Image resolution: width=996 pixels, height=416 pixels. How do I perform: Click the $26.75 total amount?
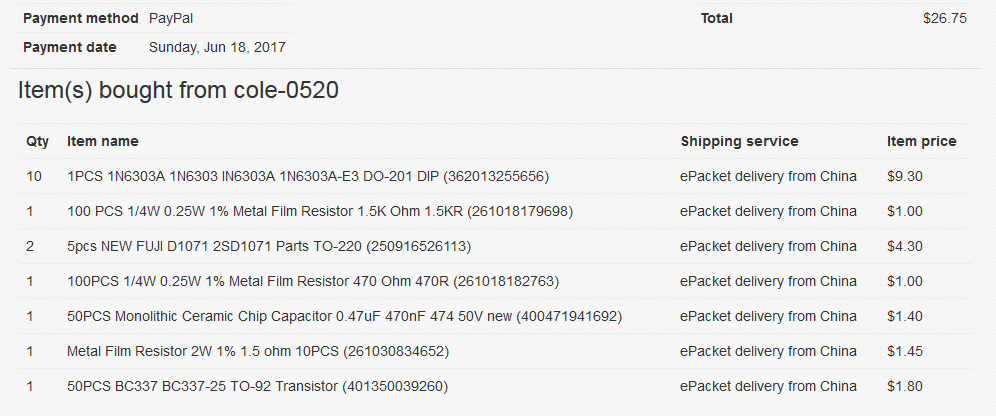[x=945, y=18]
